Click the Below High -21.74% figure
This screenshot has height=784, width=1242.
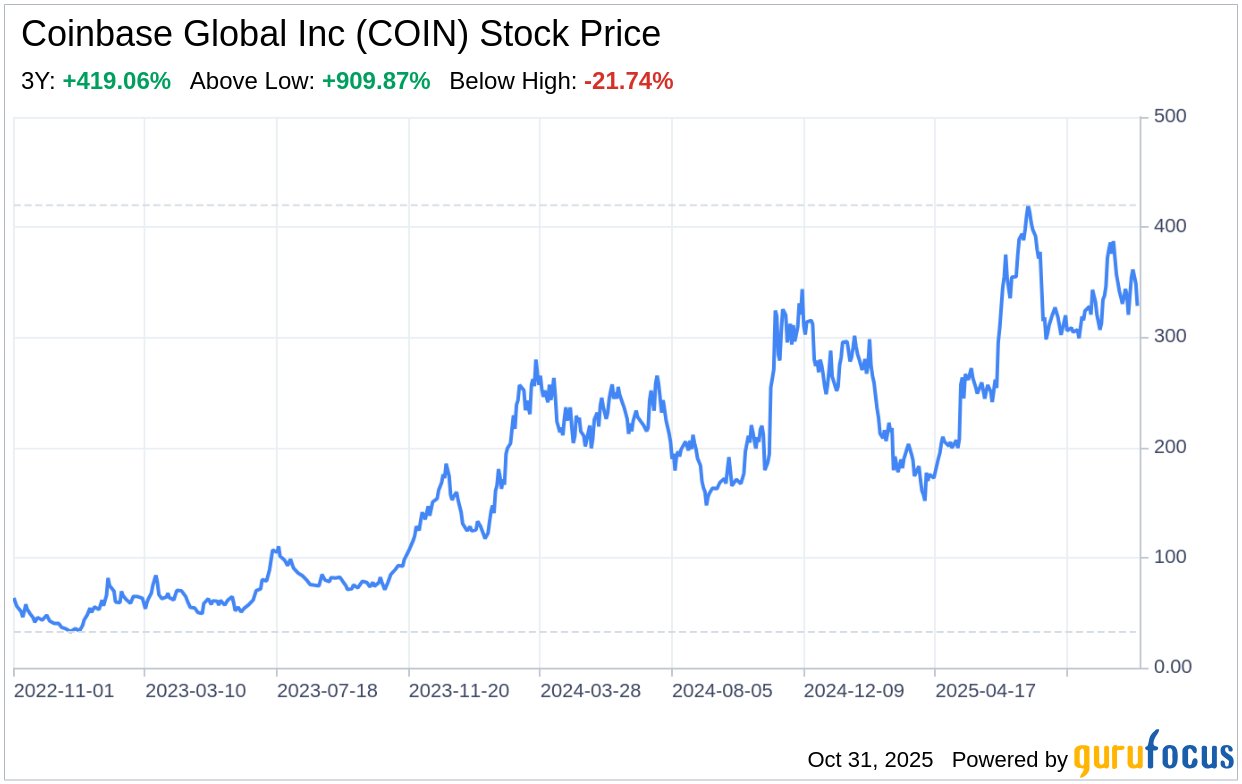(628, 82)
